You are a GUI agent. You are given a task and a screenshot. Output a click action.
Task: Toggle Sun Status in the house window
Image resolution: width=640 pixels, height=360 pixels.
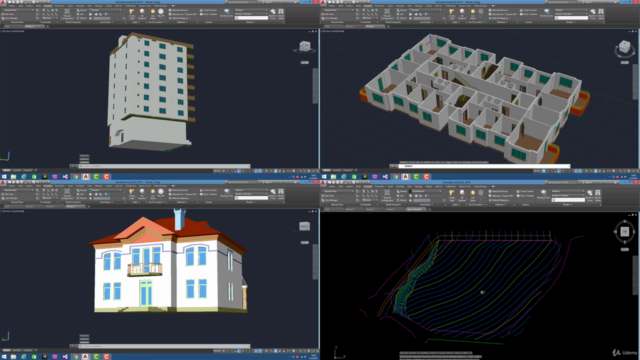coord(153,193)
